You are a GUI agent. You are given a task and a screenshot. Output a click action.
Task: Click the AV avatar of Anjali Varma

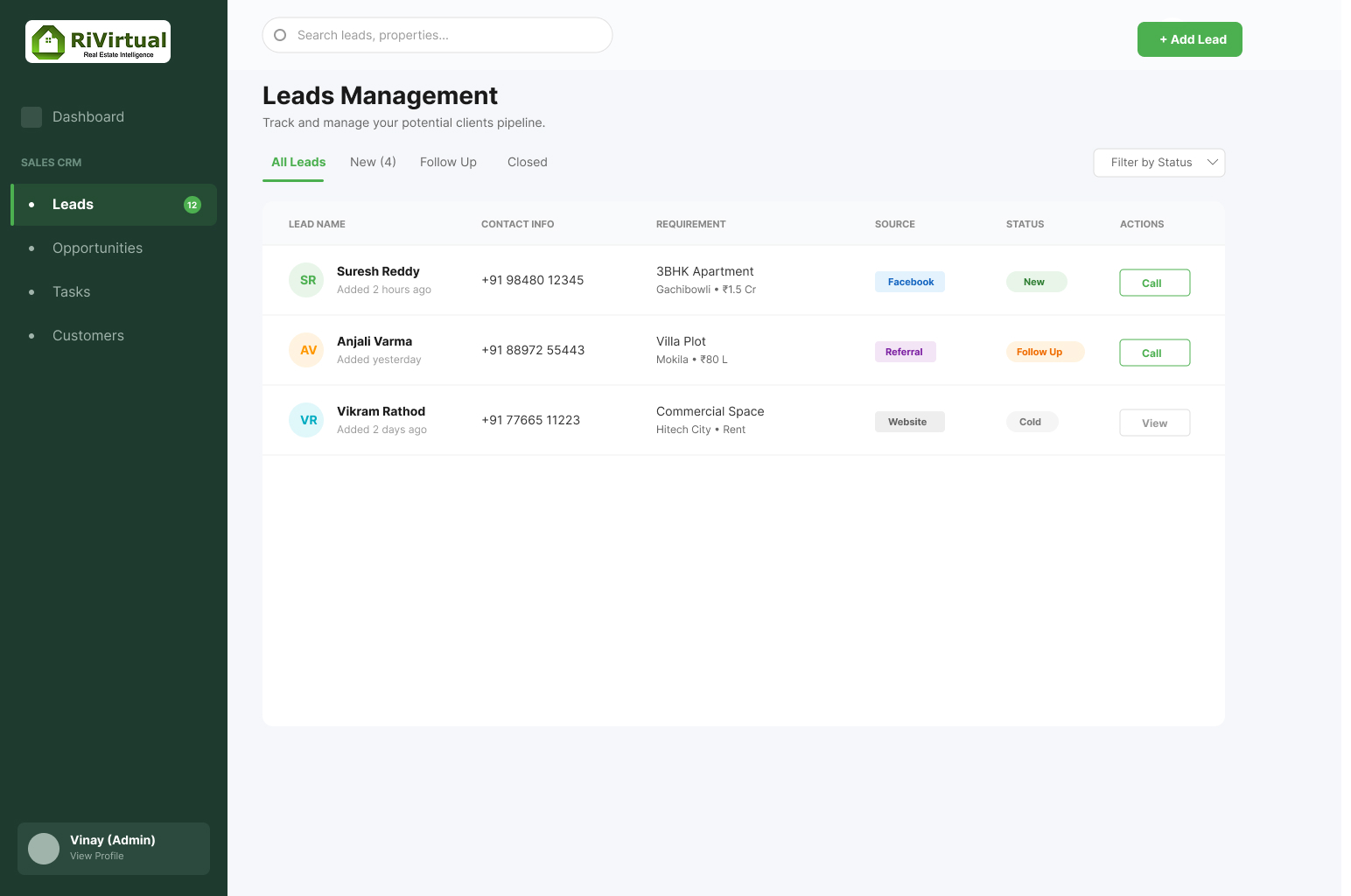click(x=306, y=350)
